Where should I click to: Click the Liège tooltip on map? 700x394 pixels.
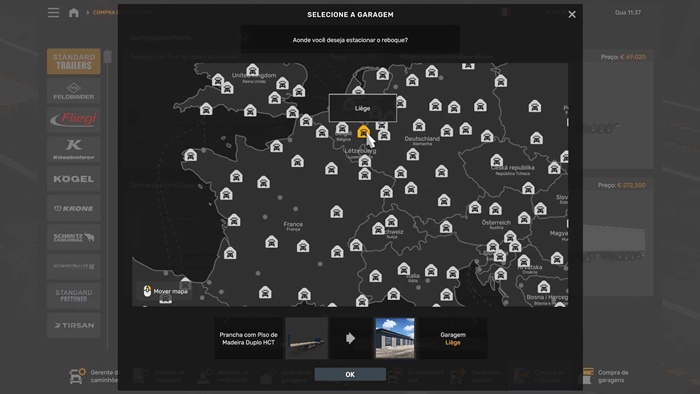point(362,108)
